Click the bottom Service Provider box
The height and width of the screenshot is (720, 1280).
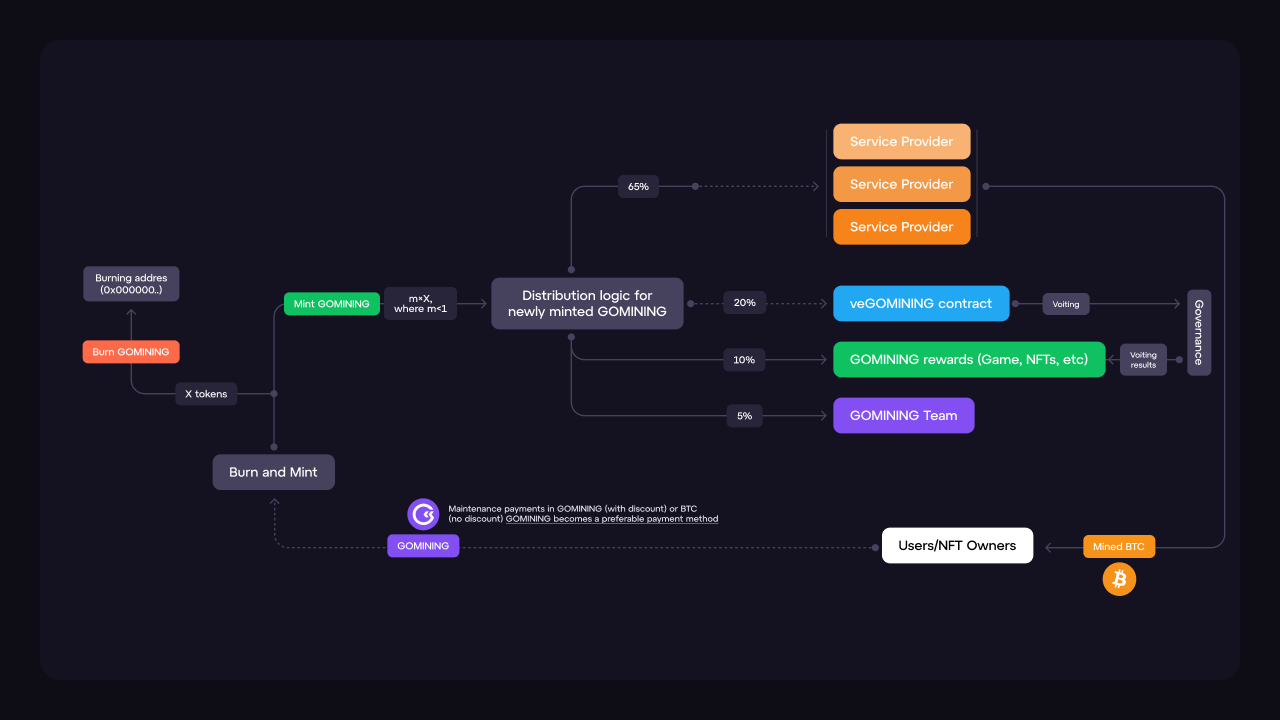(x=901, y=227)
